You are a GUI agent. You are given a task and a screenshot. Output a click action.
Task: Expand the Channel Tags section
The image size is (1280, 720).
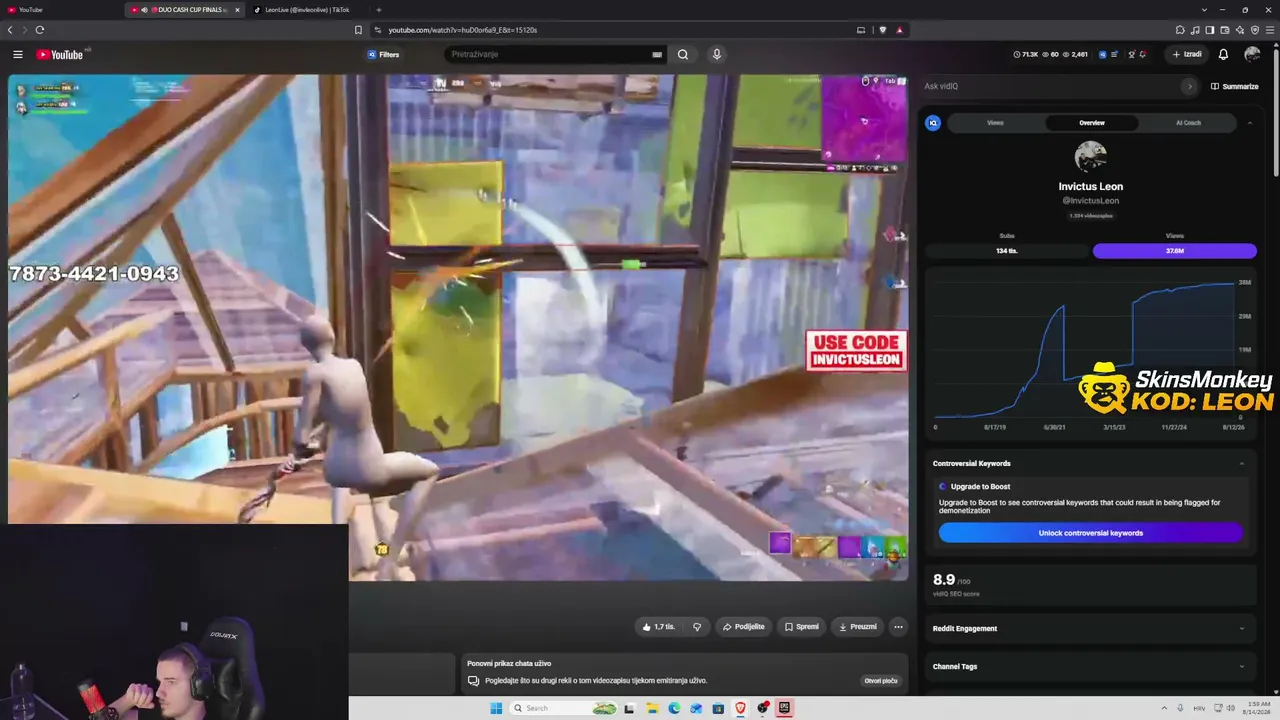[1091, 666]
